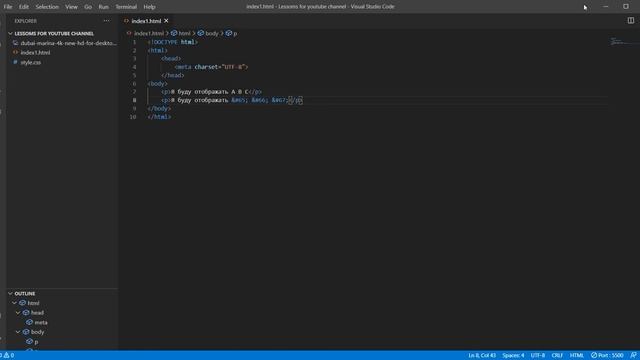The image size is (640, 360).
Task: Open the Help menu
Action: click(x=149, y=7)
